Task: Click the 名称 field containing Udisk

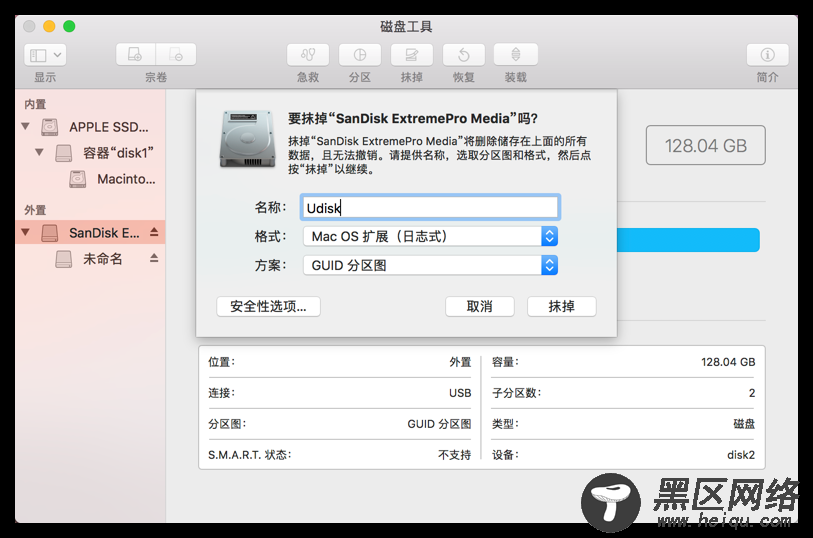Action: (430, 208)
